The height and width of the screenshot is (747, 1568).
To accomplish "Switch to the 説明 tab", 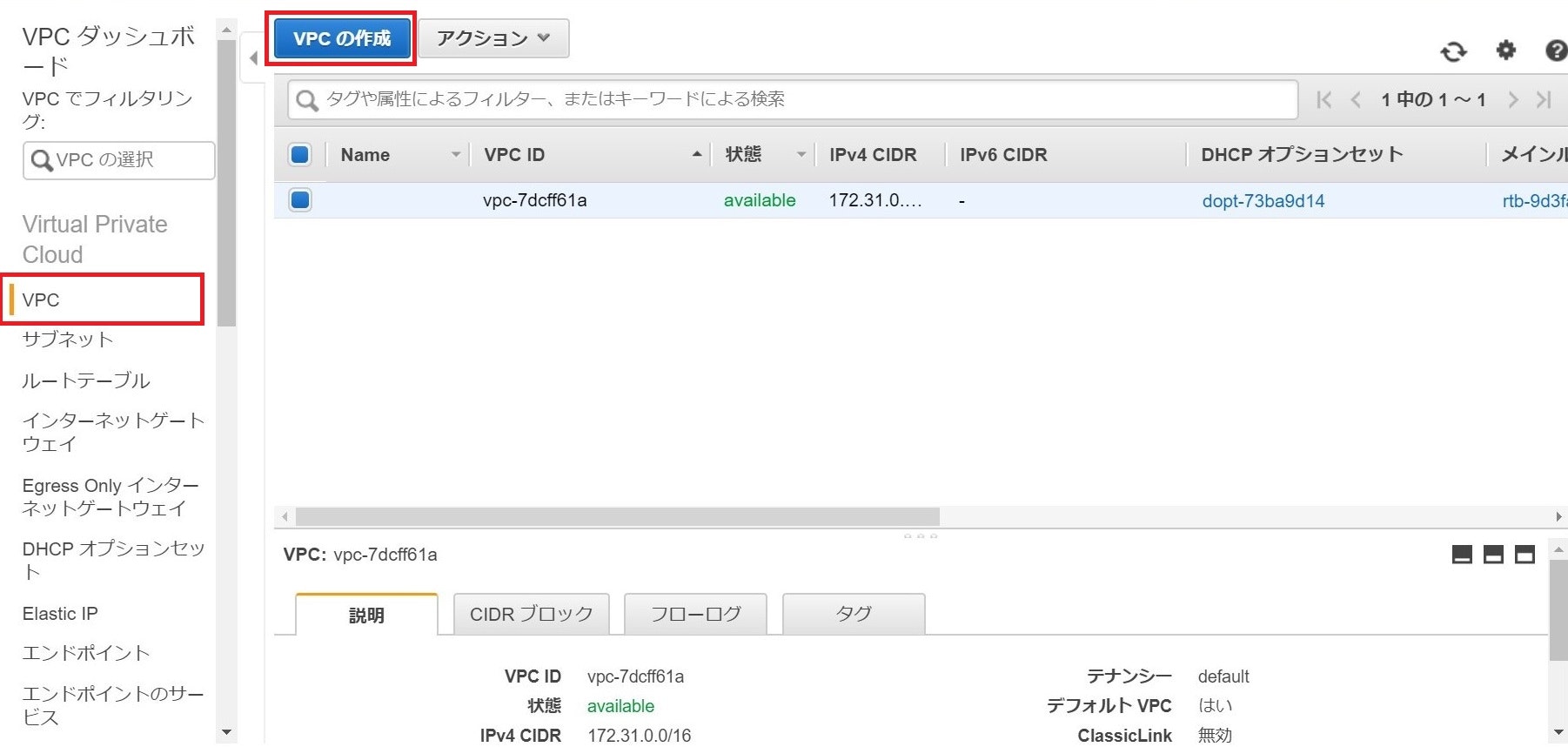I will (366, 615).
